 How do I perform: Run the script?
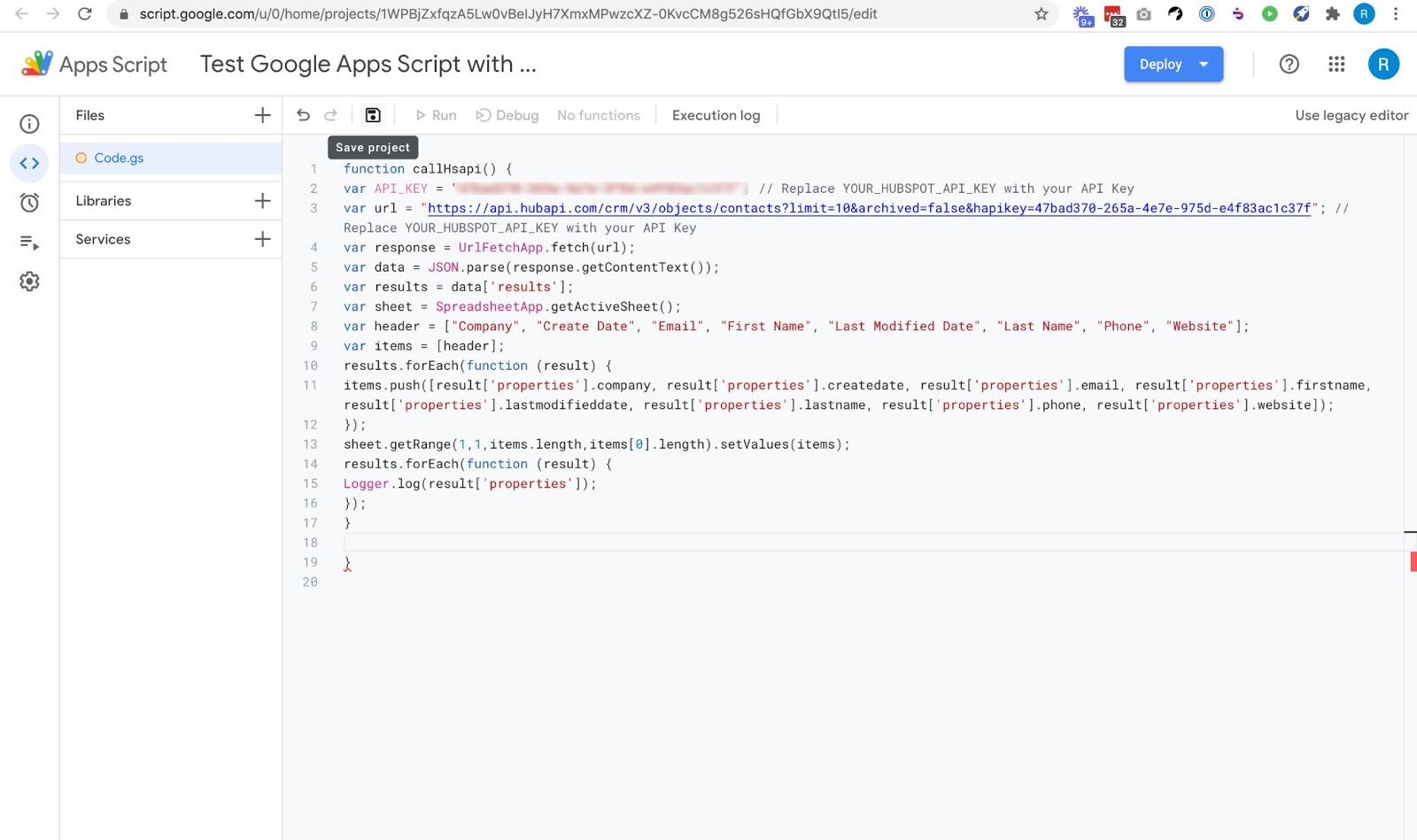coord(437,115)
